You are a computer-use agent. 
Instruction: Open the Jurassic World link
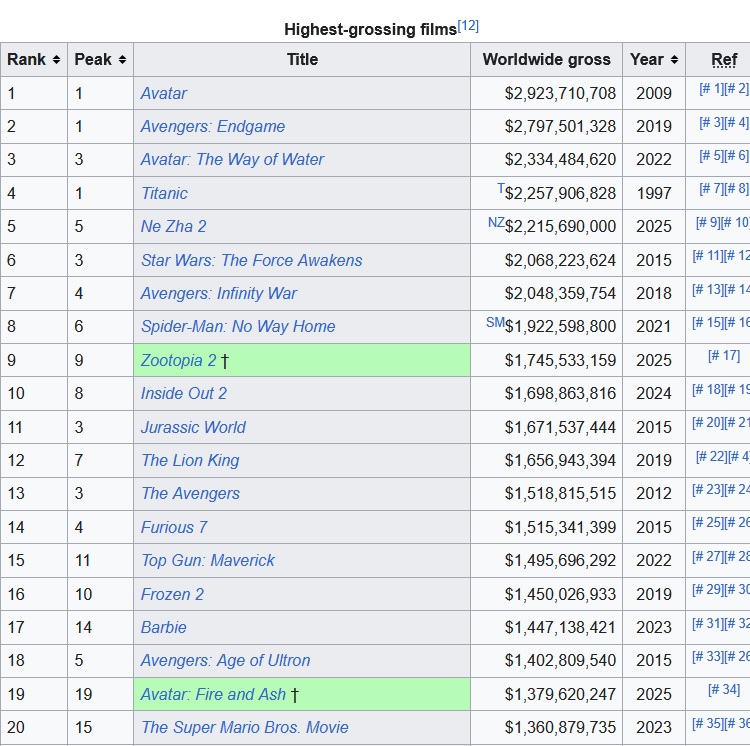(193, 427)
